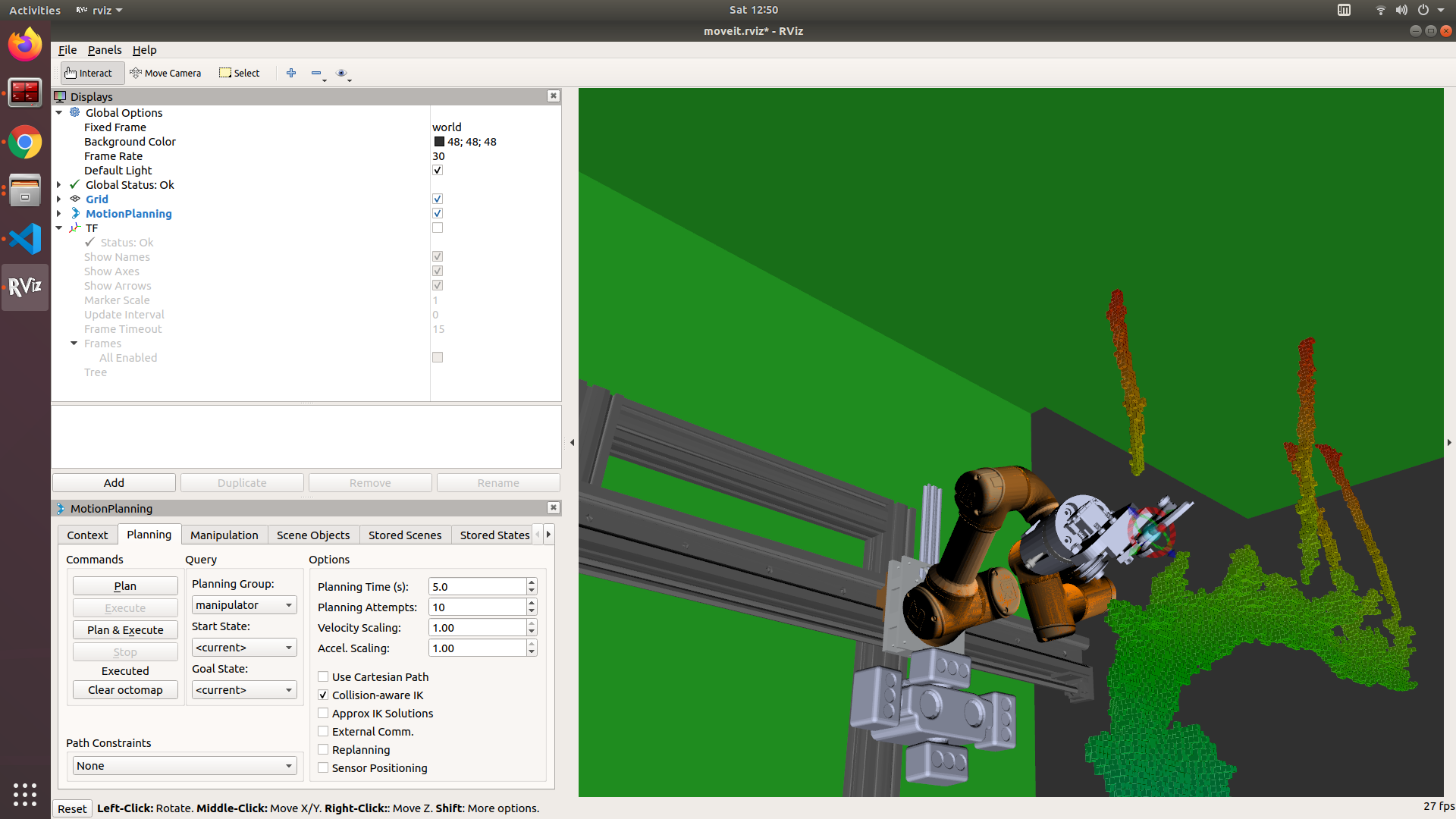Screen dimensions: 1456x819
Task: Activate the Move Camera tool
Action: pos(165,73)
